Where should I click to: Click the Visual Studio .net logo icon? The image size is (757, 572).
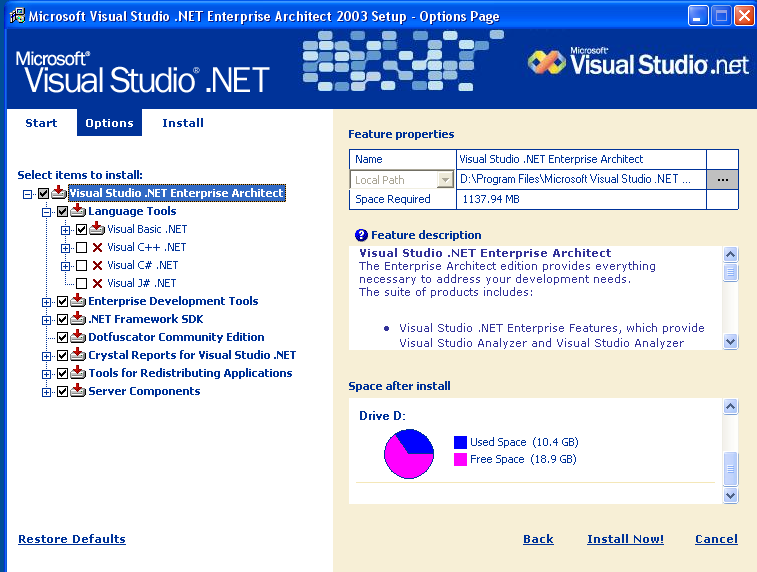(x=547, y=62)
